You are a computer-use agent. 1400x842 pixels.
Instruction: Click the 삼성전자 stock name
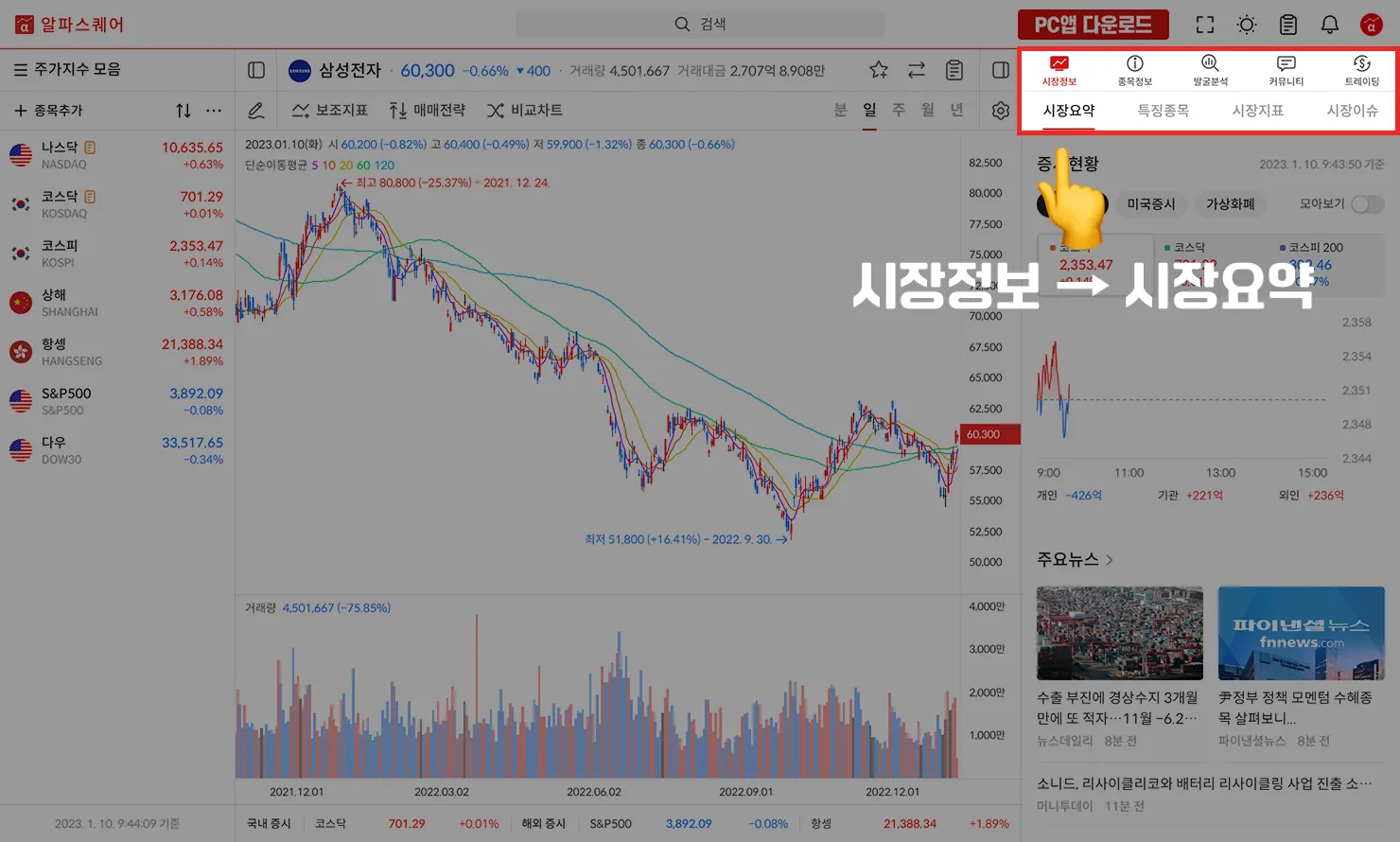point(350,71)
